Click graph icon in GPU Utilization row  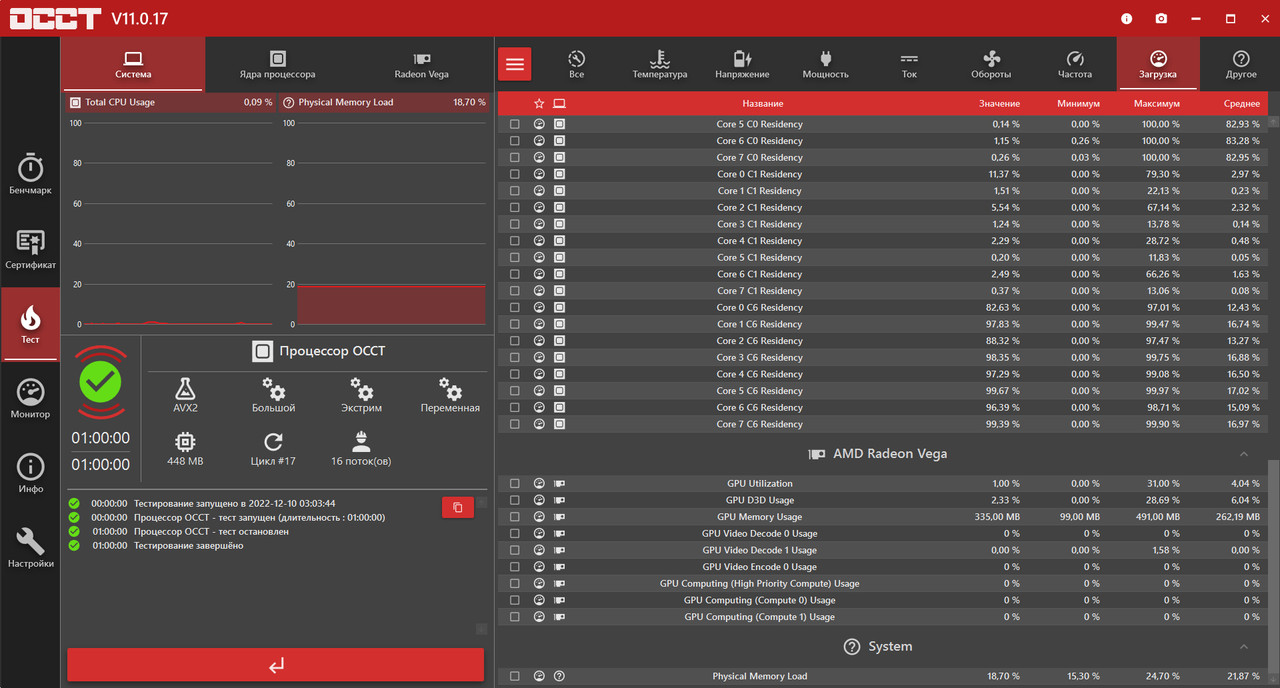[x=539, y=483]
